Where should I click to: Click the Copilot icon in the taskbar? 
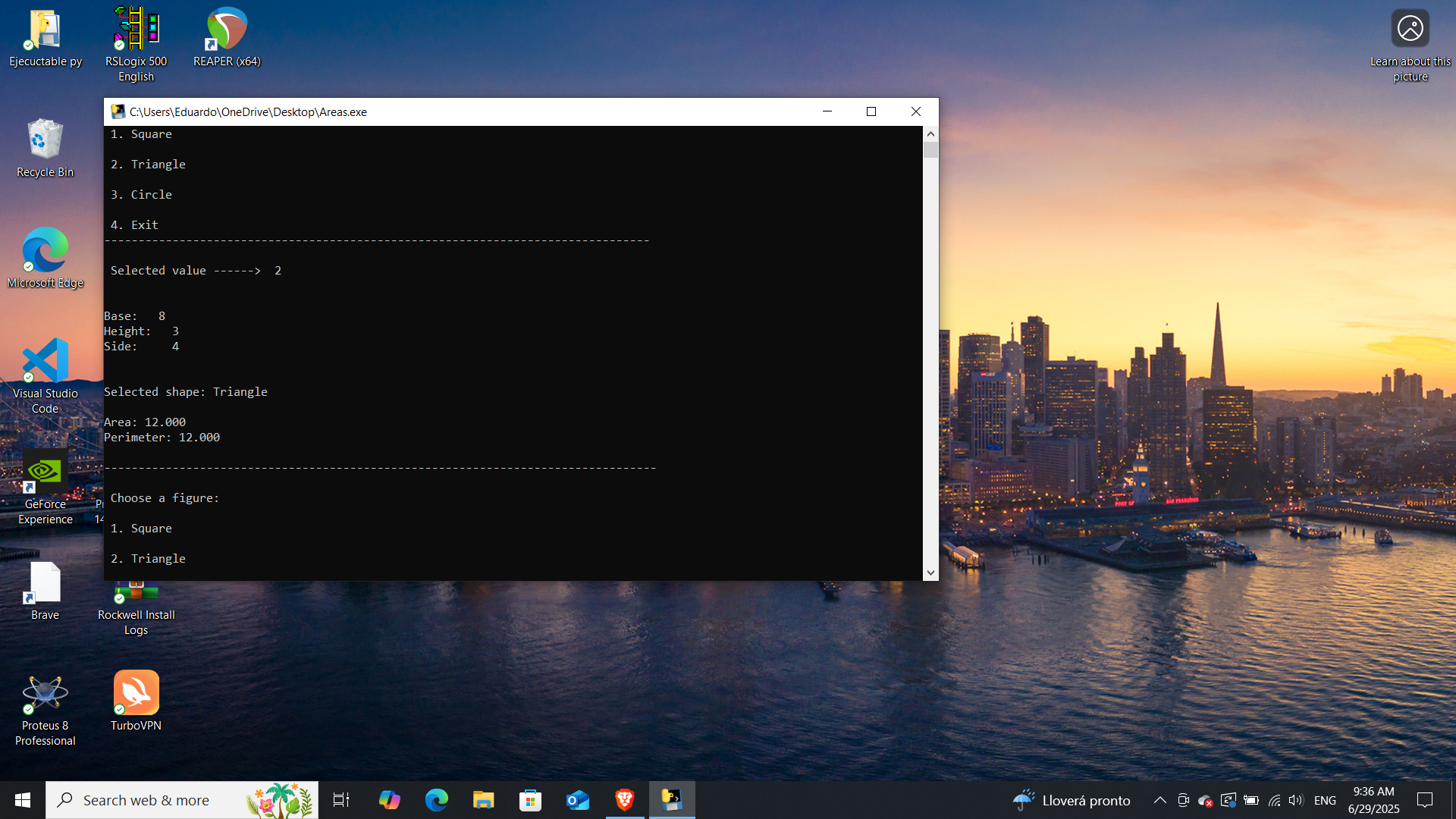tap(389, 800)
